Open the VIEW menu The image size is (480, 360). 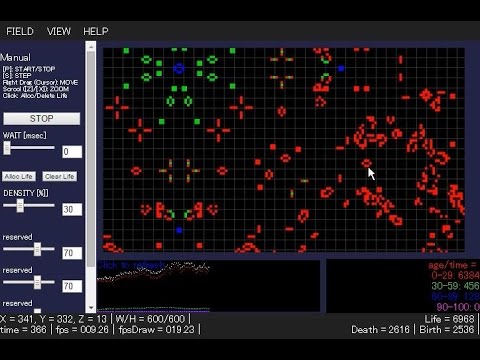pyautogui.click(x=59, y=31)
